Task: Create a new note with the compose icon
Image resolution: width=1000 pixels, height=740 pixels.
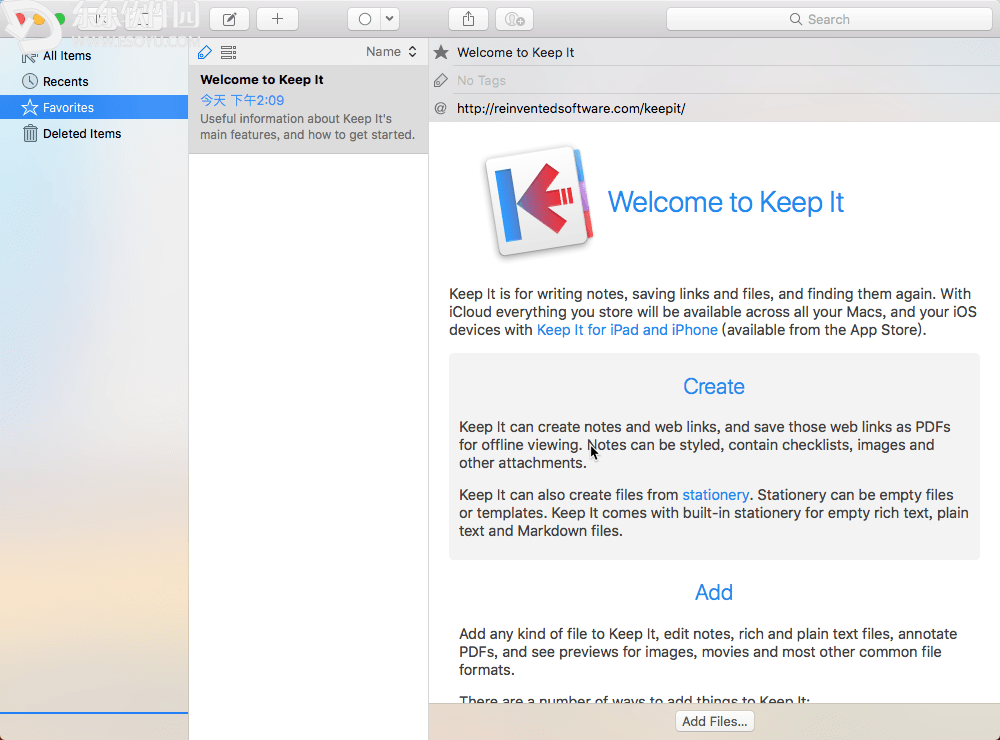Action: [x=230, y=19]
